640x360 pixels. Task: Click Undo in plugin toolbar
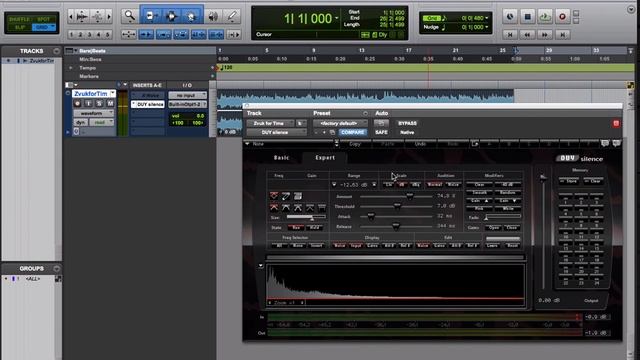[420, 144]
